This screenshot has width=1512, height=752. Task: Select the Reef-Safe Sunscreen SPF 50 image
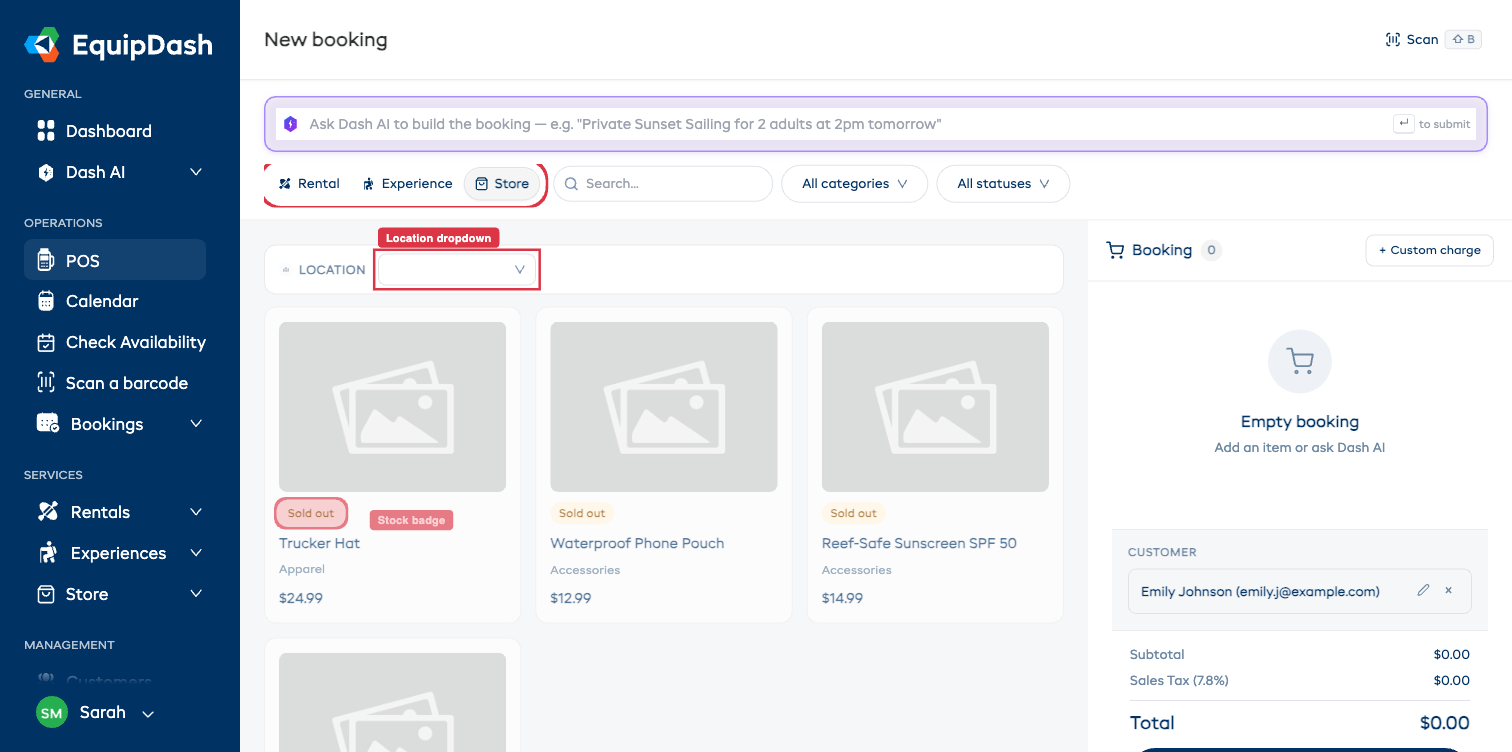(x=935, y=407)
